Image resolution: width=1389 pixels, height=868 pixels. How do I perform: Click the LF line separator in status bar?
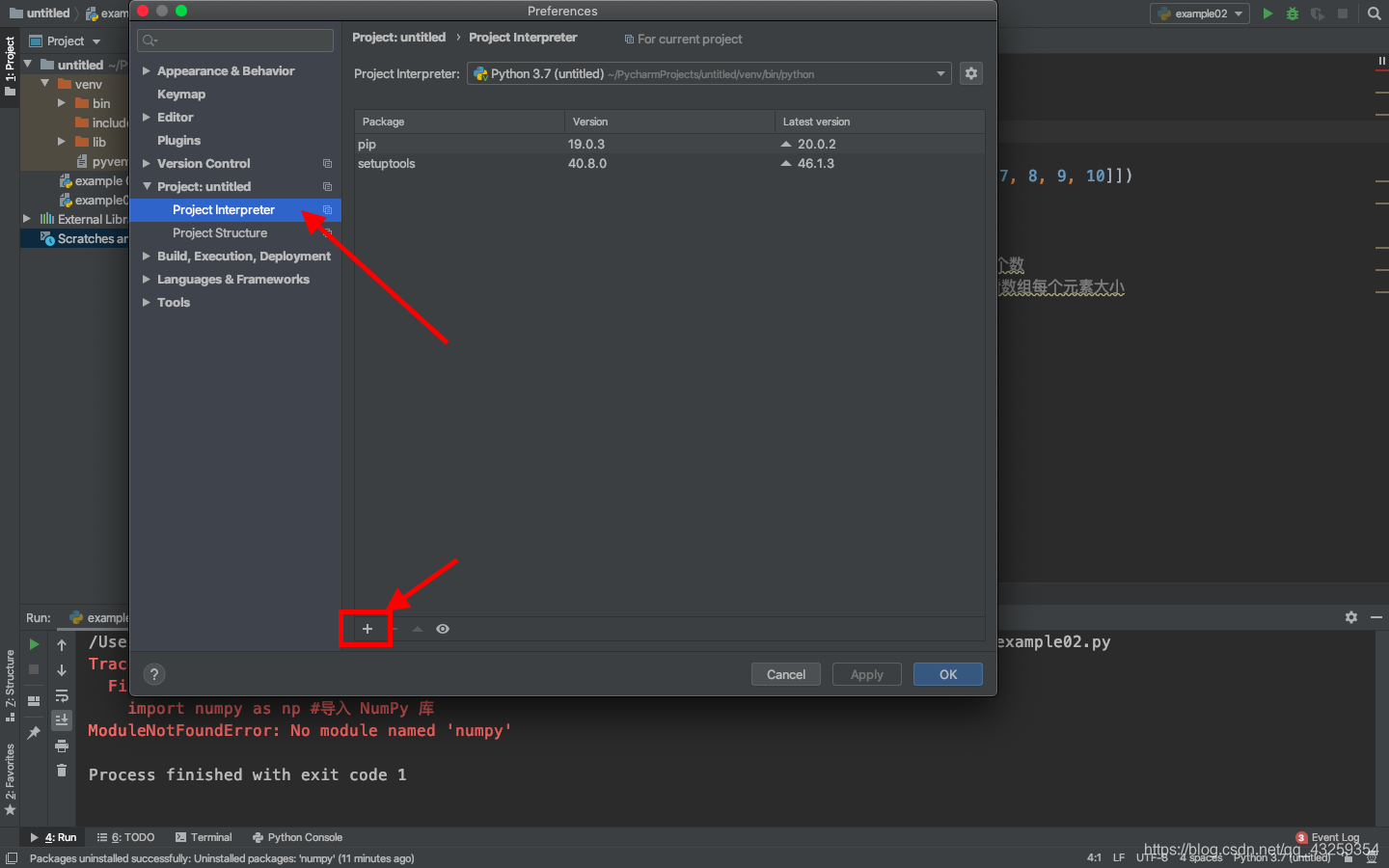(1119, 857)
